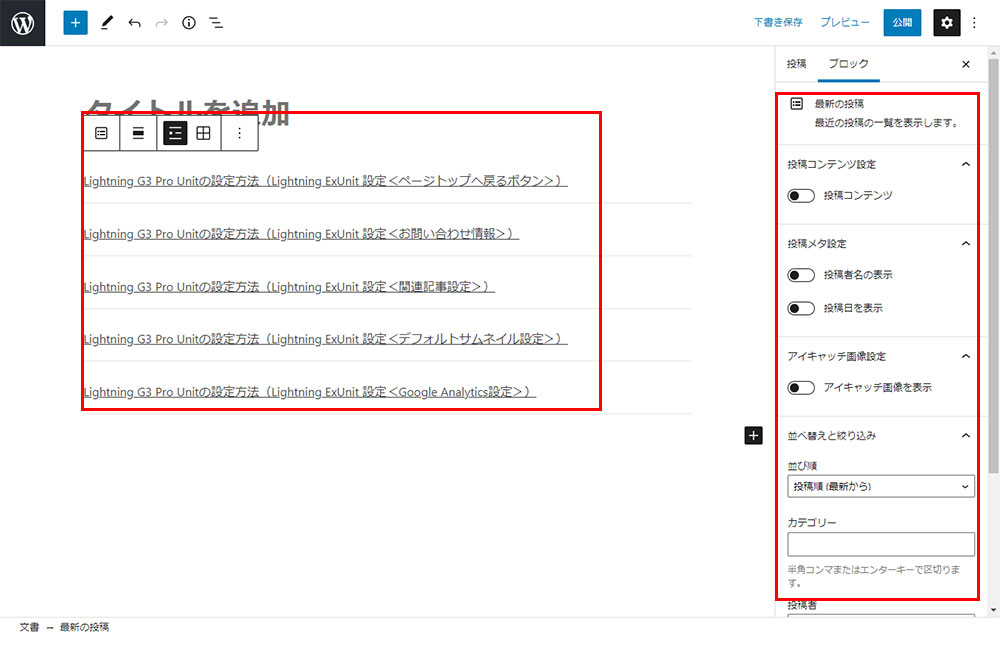Image resolution: width=1000 pixels, height=660 pixels.
Task: Collapse the 投稿メタ設定 section
Action: [965, 244]
